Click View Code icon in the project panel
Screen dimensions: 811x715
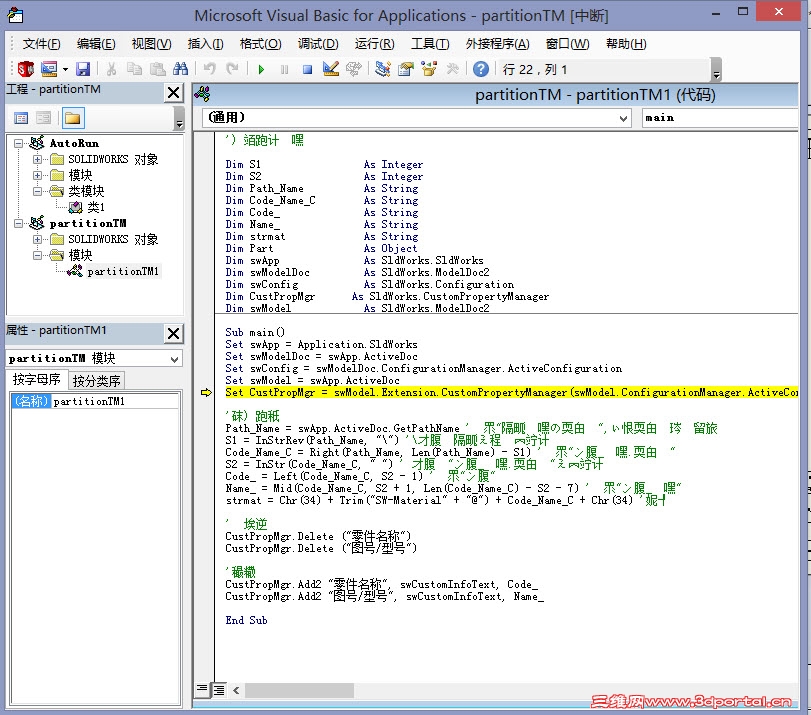[21, 118]
